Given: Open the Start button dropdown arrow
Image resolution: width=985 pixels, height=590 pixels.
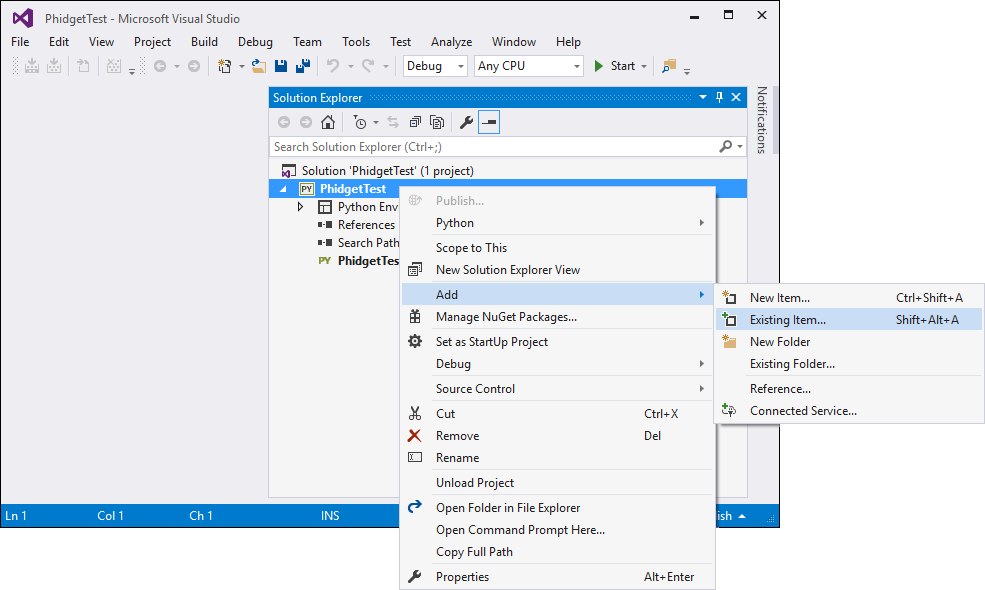Looking at the screenshot, I should (x=644, y=66).
